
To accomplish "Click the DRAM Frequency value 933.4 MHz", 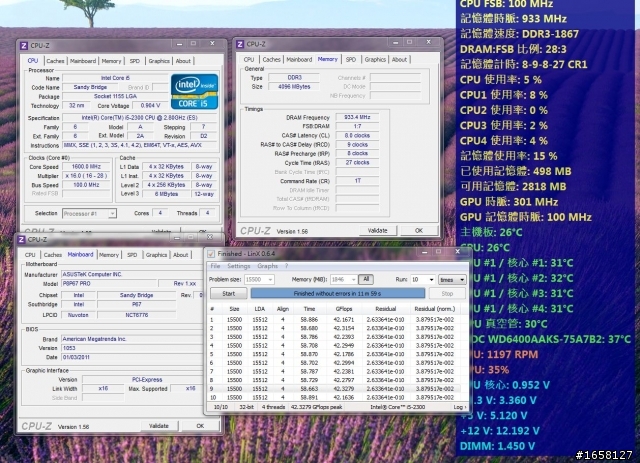I will tap(357, 117).
